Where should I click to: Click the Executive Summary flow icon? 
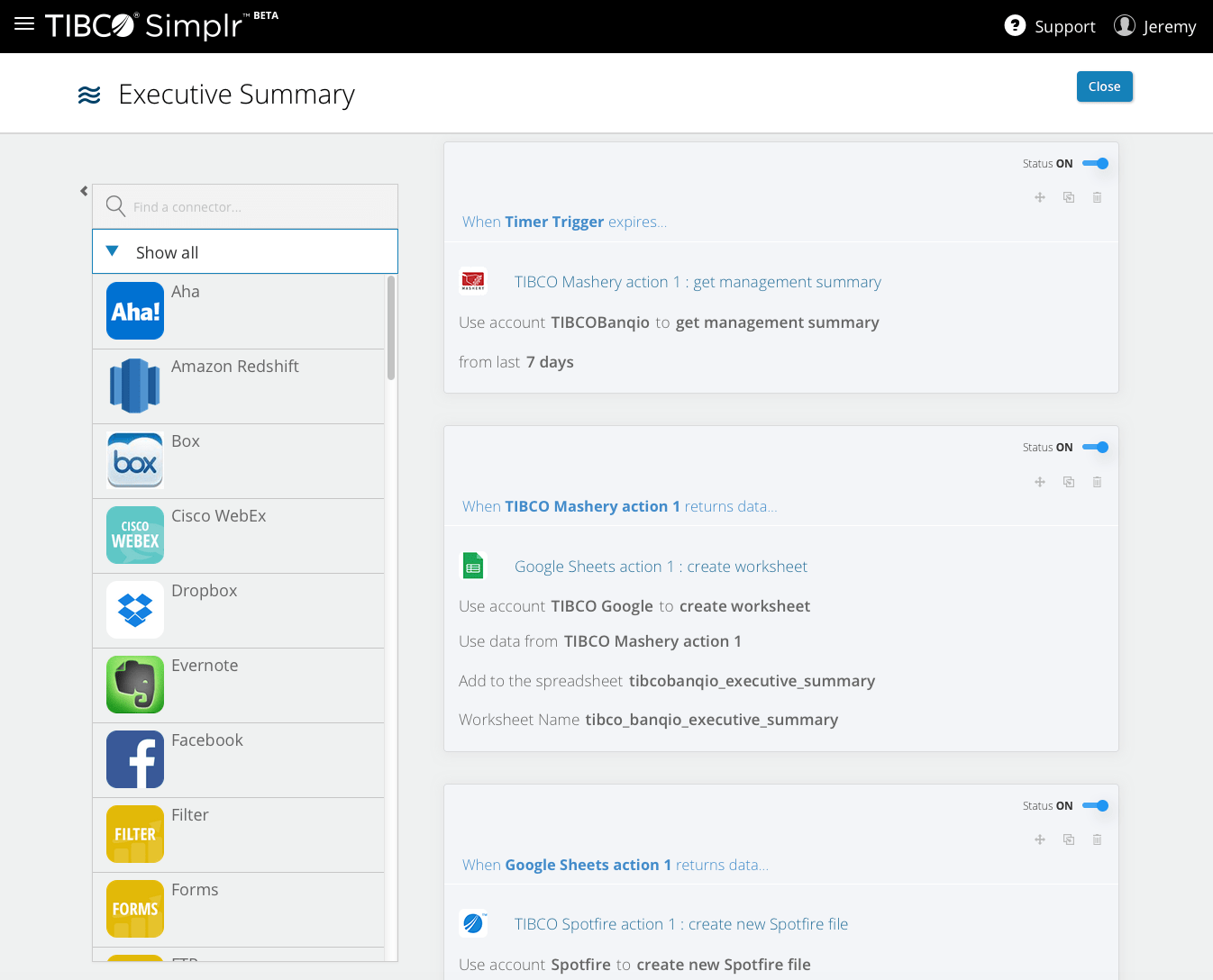click(89, 95)
